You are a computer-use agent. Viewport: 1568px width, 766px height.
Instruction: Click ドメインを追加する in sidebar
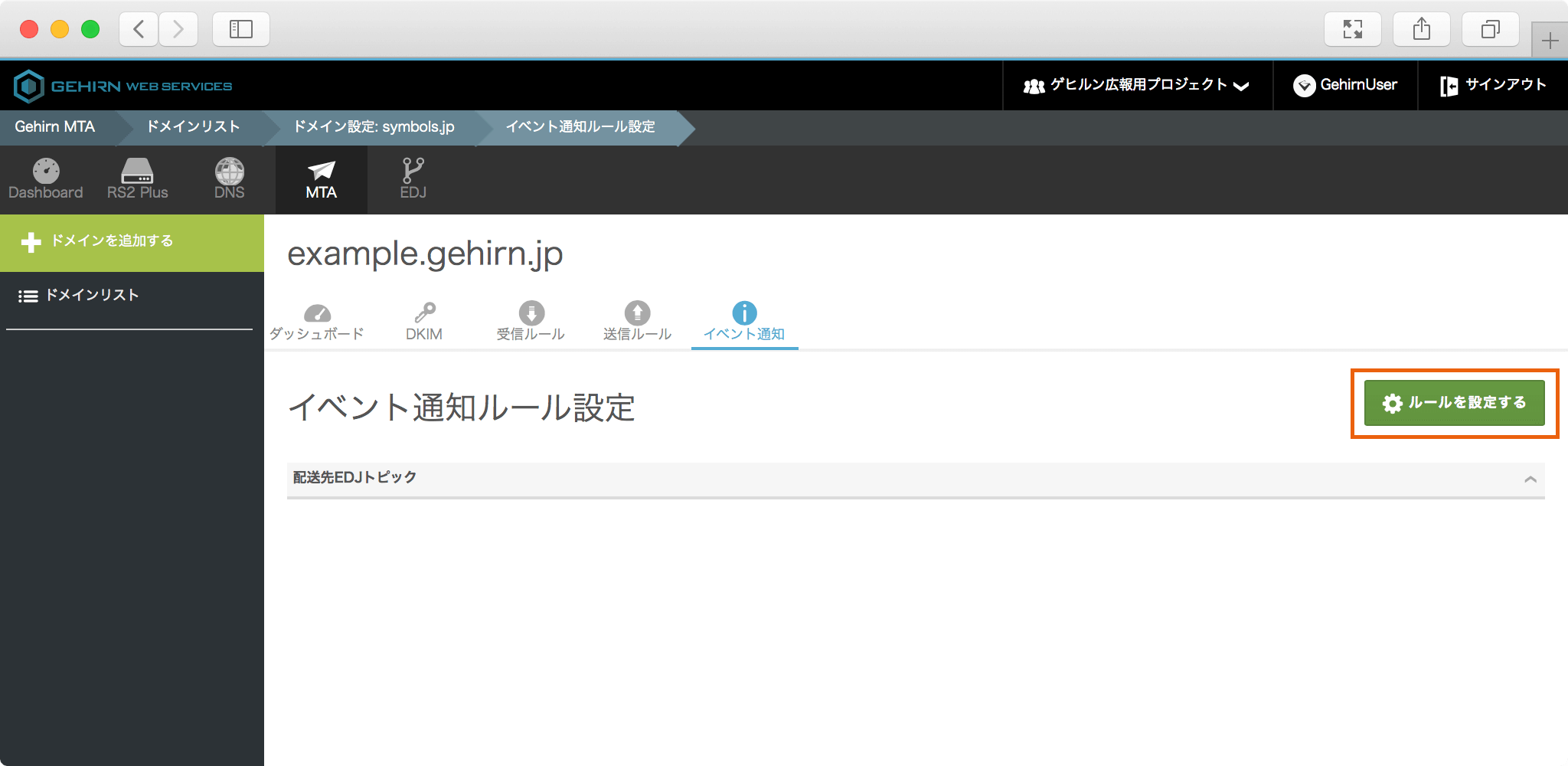click(112, 241)
